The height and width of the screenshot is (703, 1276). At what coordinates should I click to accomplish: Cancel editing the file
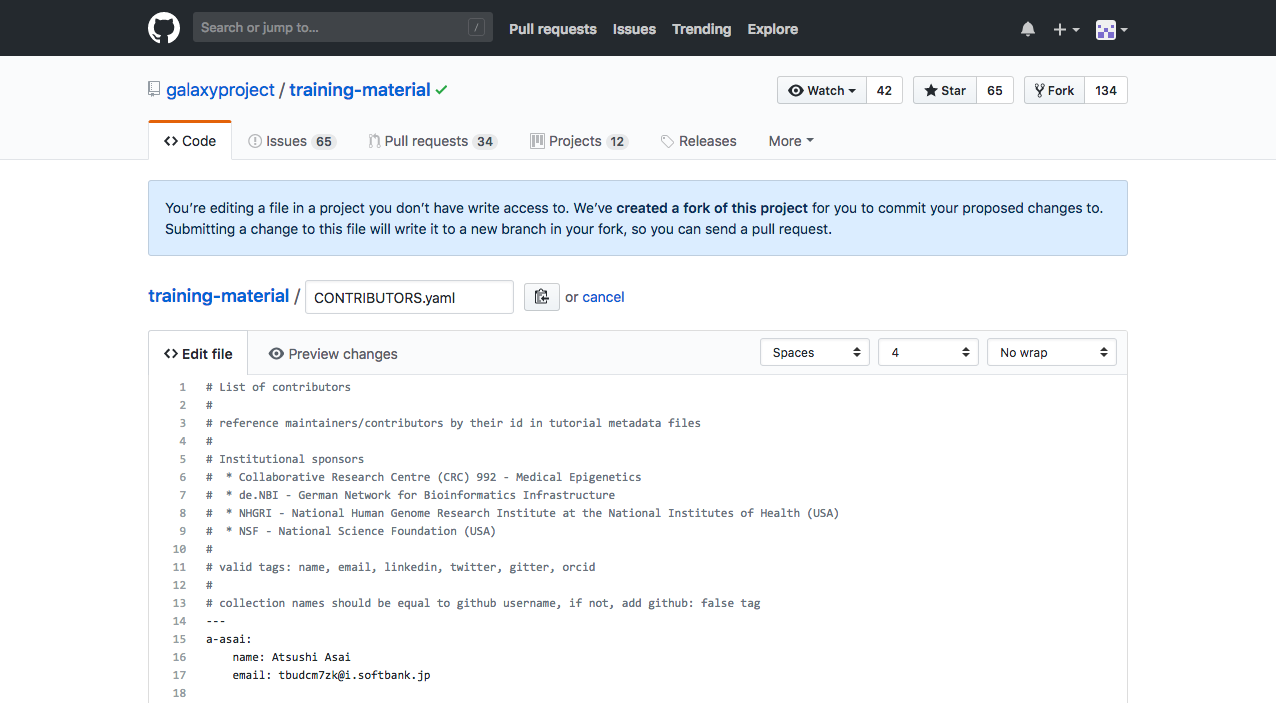(x=603, y=297)
